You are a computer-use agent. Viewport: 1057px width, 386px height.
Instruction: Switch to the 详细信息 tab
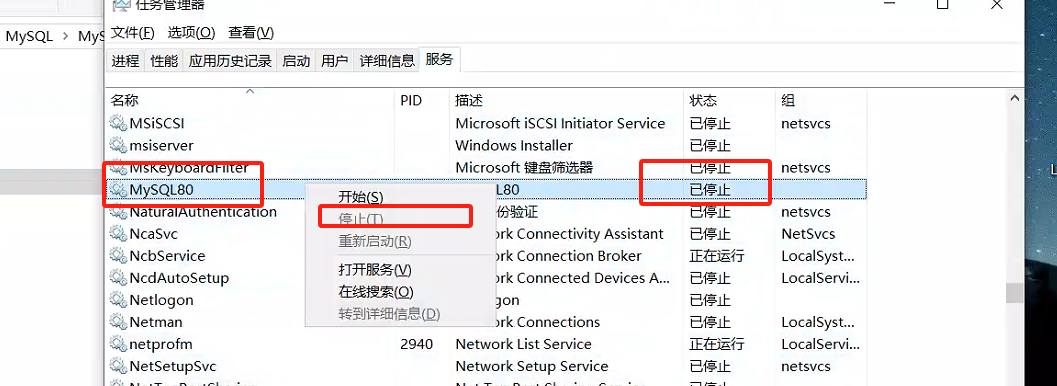[x=387, y=61]
